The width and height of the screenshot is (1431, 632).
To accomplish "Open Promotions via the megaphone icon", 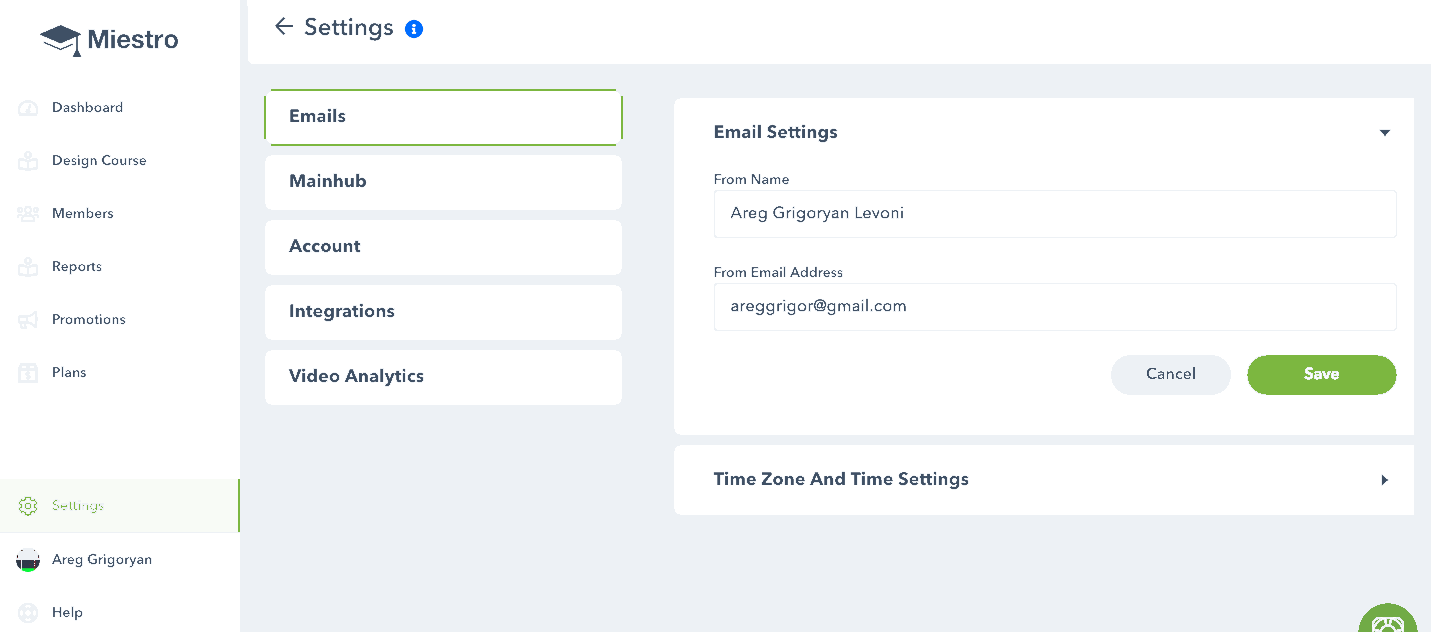I will click(28, 320).
